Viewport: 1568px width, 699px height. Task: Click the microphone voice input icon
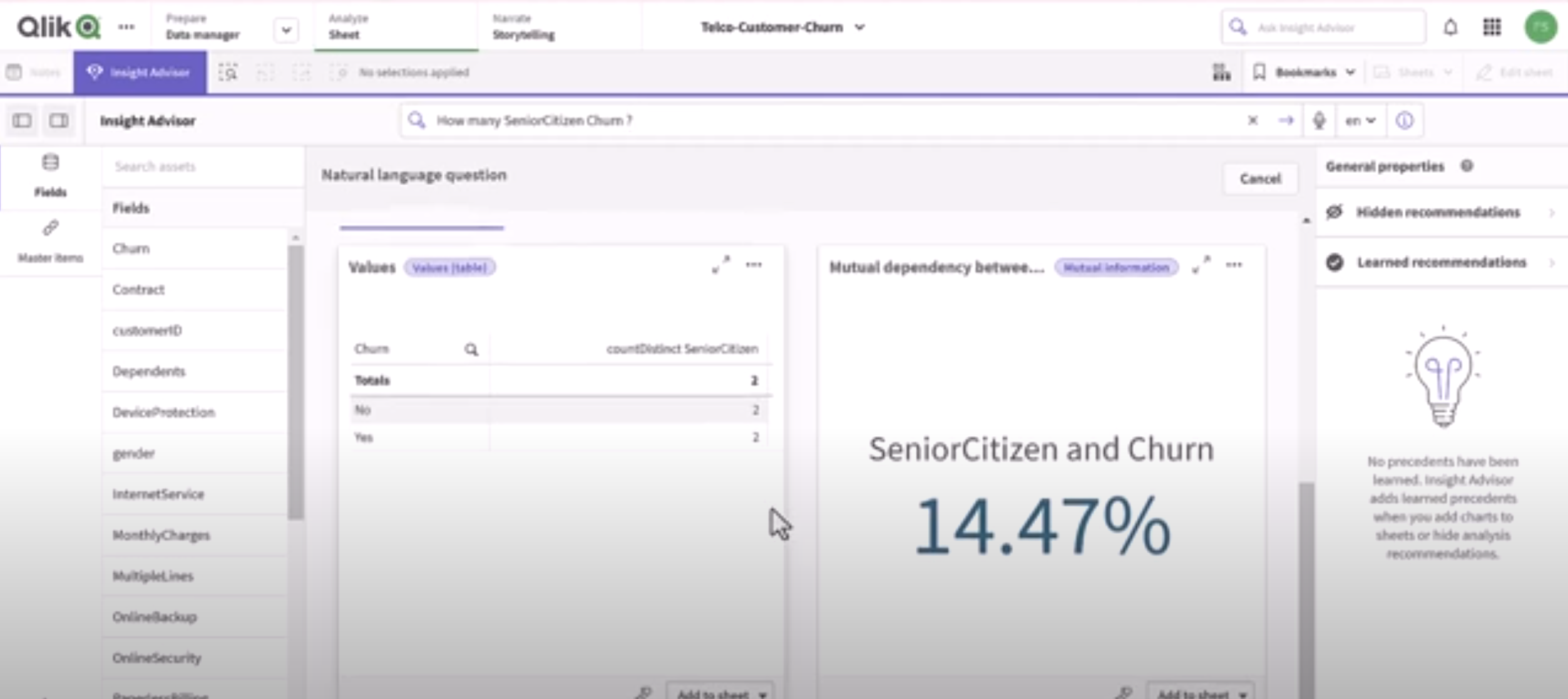[x=1319, y=120]
